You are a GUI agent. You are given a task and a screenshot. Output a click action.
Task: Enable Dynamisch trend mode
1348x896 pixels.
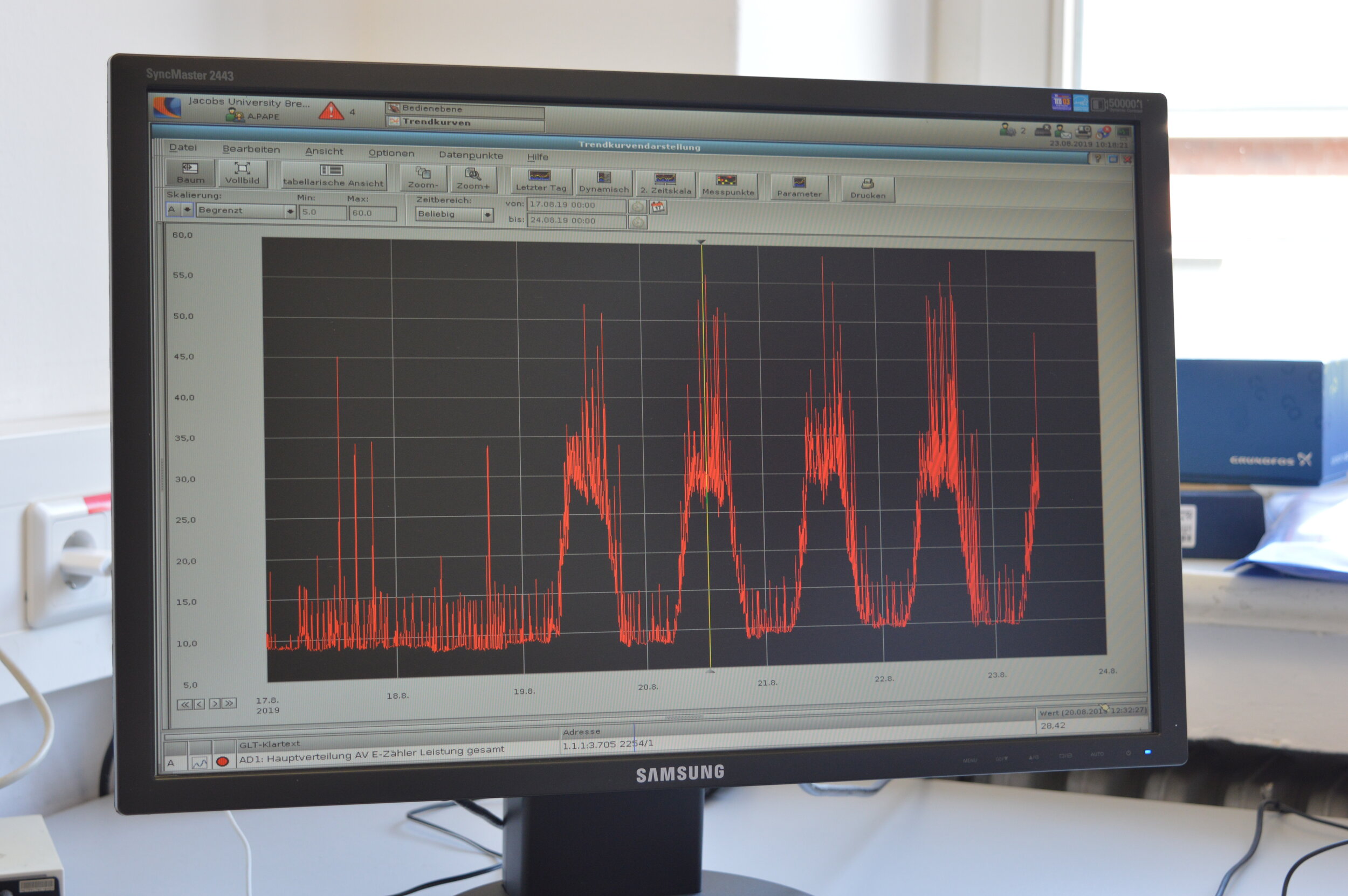pyautogui.click(x=604, y=183)
